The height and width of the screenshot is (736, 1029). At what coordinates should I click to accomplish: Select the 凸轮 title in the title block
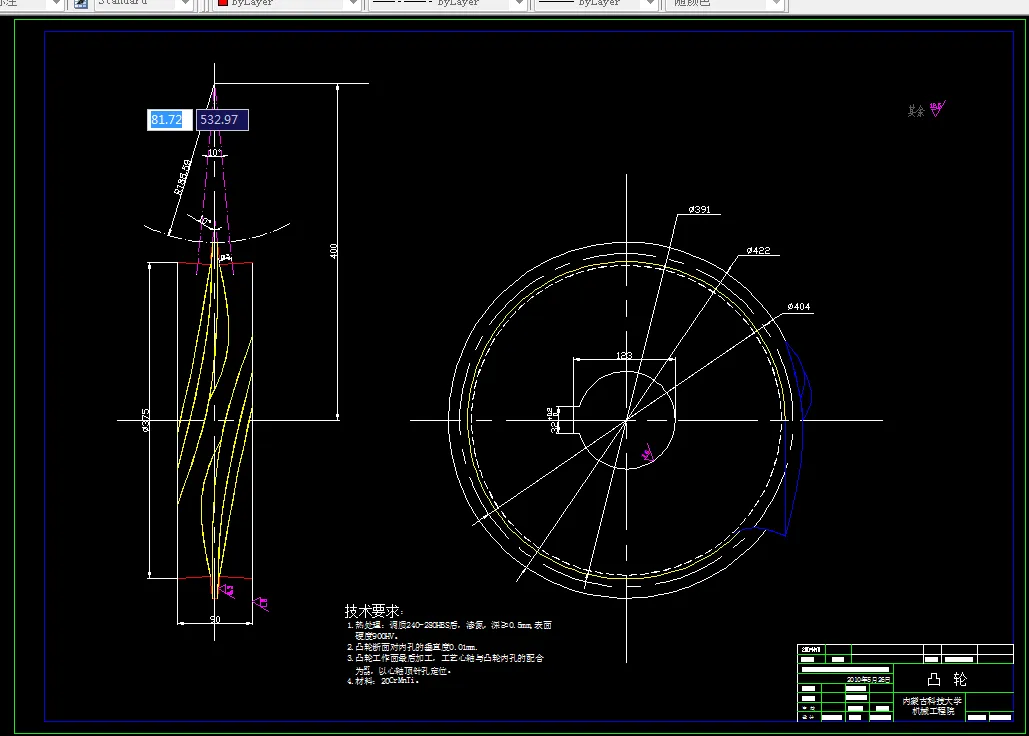[x=947, y=679]
